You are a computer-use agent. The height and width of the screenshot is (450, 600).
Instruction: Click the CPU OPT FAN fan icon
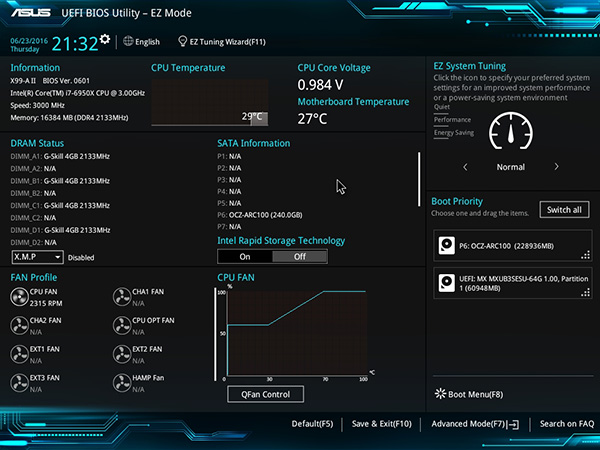(x=122, y=326)
